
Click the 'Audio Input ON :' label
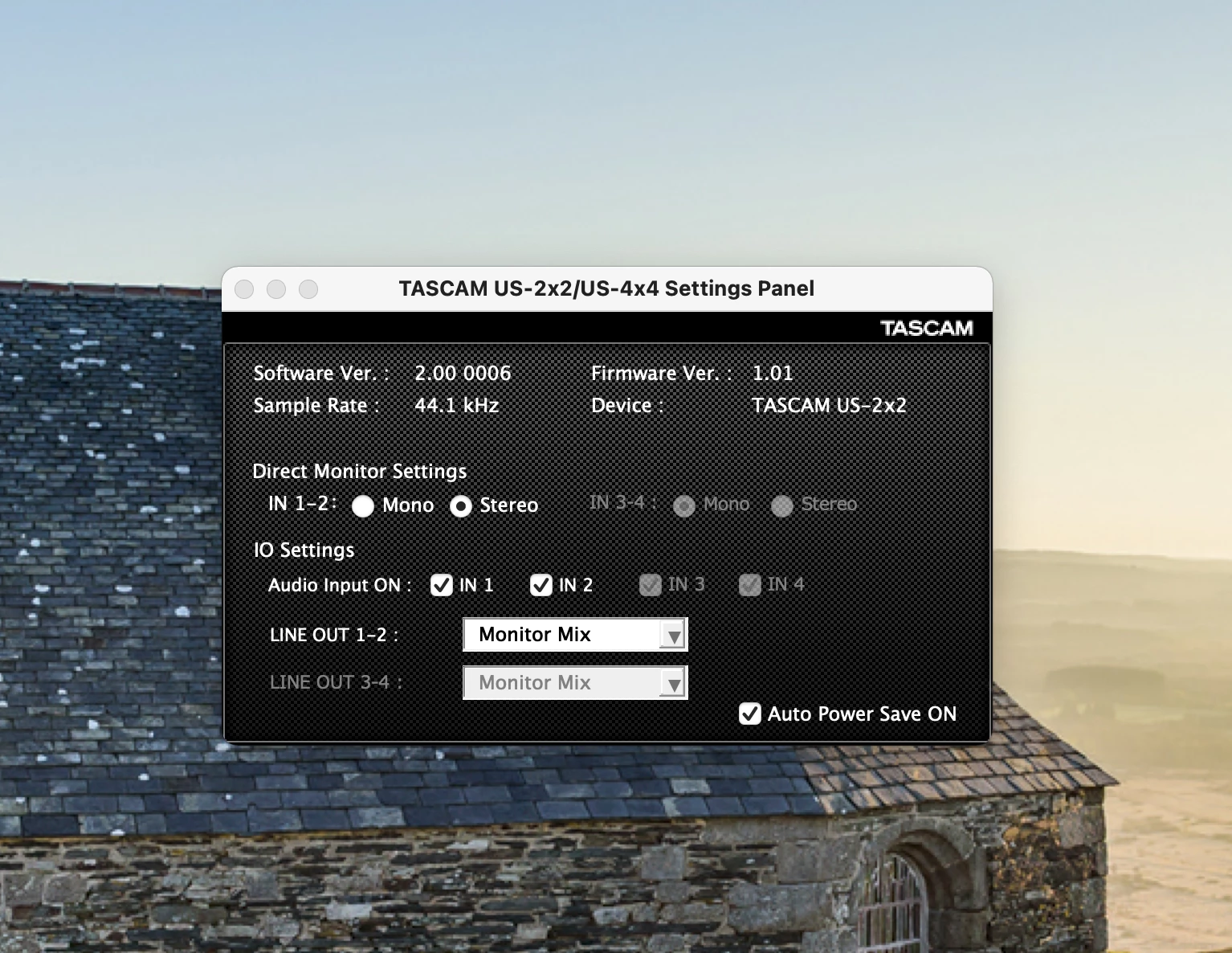pos(340,585)
